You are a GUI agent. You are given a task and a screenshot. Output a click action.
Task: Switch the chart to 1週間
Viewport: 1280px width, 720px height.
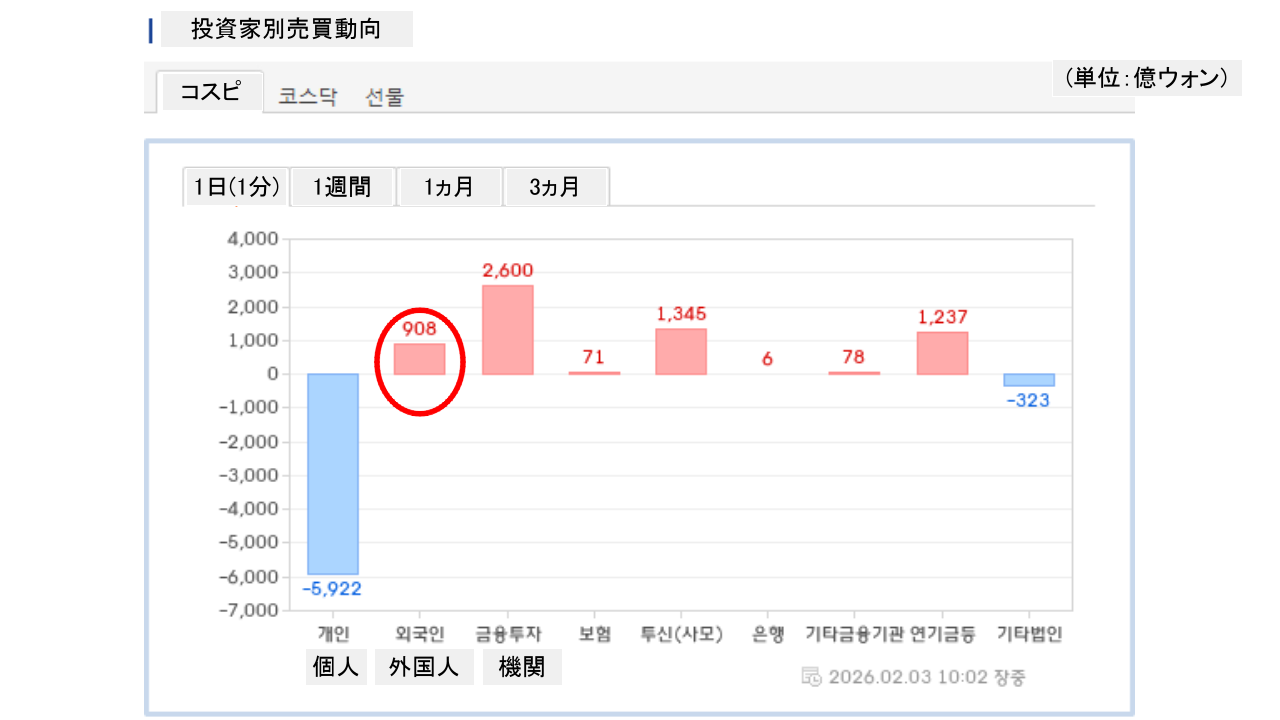tap(342, 187)
